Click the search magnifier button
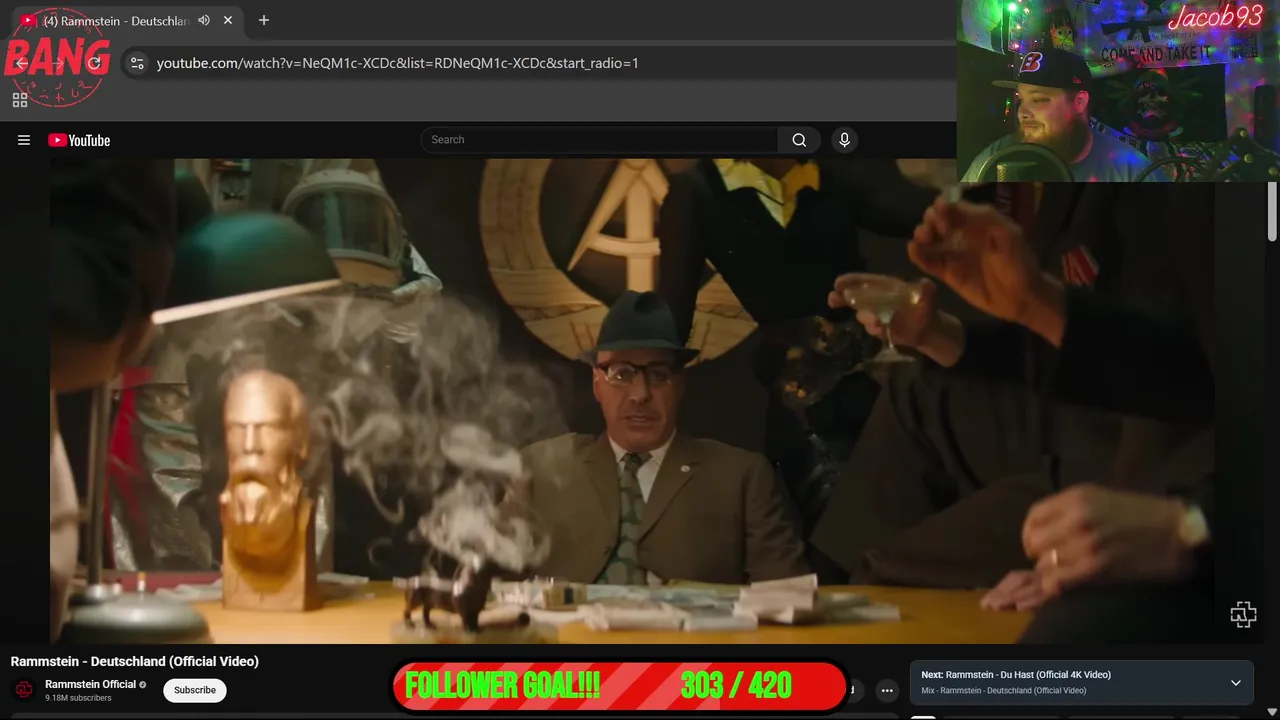This screenshot has width=1280, height=720. pos(799,140)
